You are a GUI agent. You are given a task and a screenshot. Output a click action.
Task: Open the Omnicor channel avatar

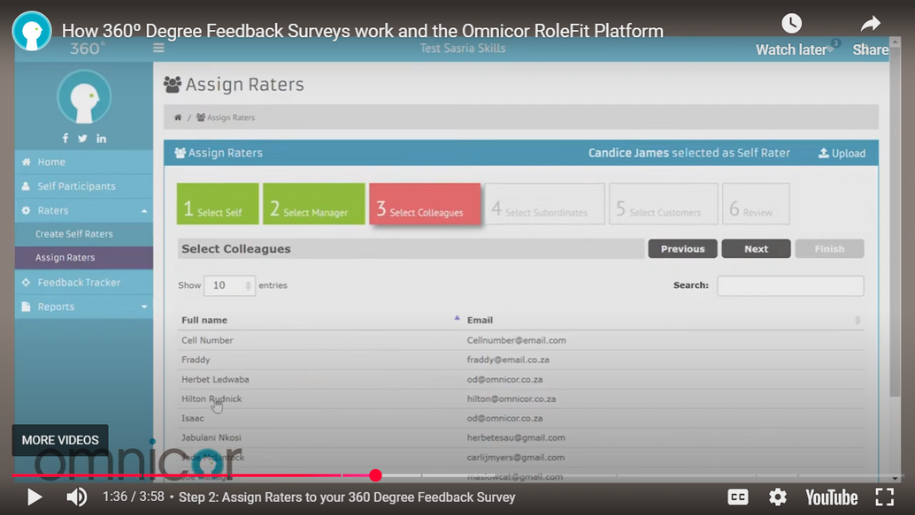(32, 31)
